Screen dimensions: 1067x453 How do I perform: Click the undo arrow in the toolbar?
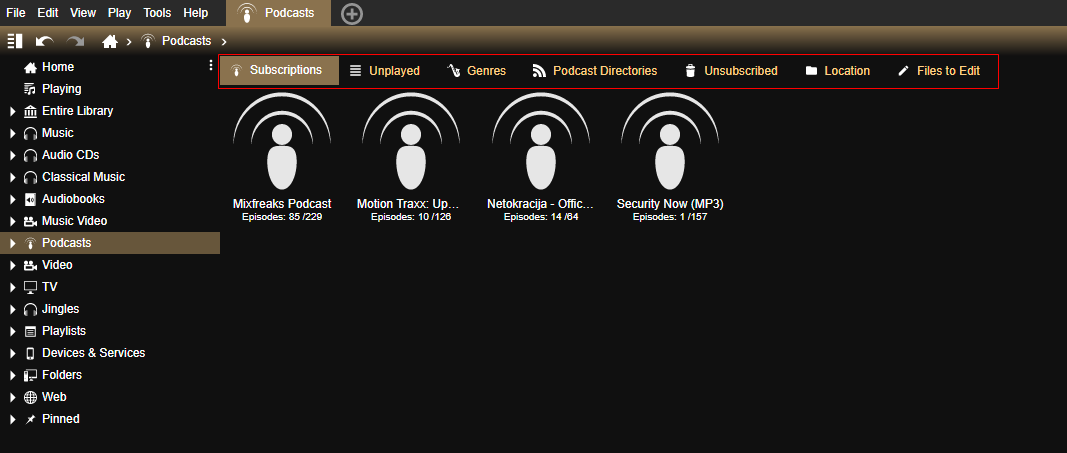click(x=44, y=41)
